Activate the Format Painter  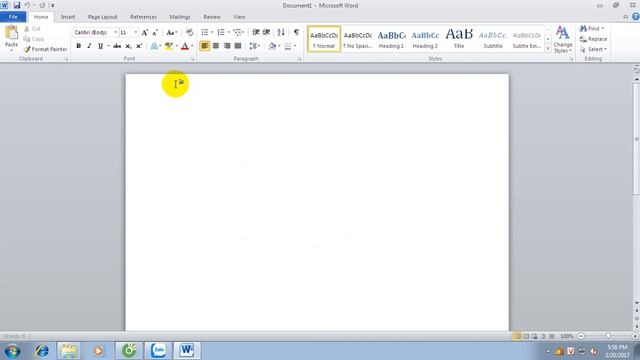(x=45, y=49)
